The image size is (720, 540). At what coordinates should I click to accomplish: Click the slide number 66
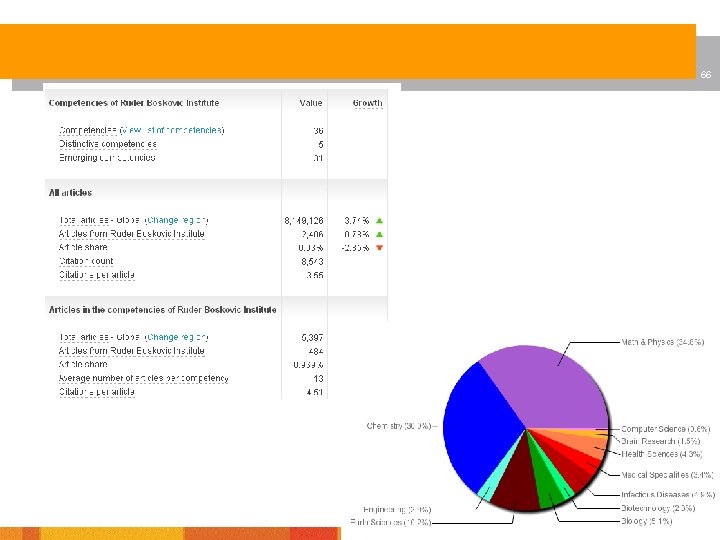pos(706,74)
